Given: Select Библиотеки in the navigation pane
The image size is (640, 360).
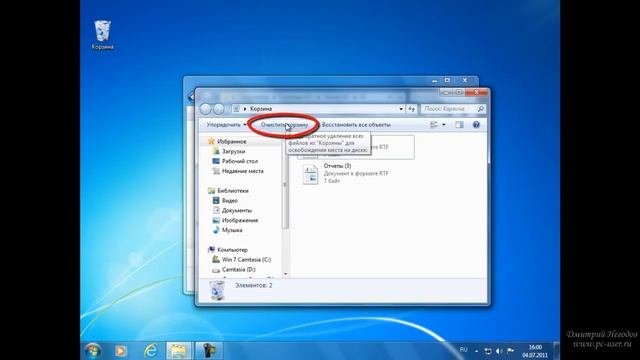Looking at the screenshot, I should [233, 191].
